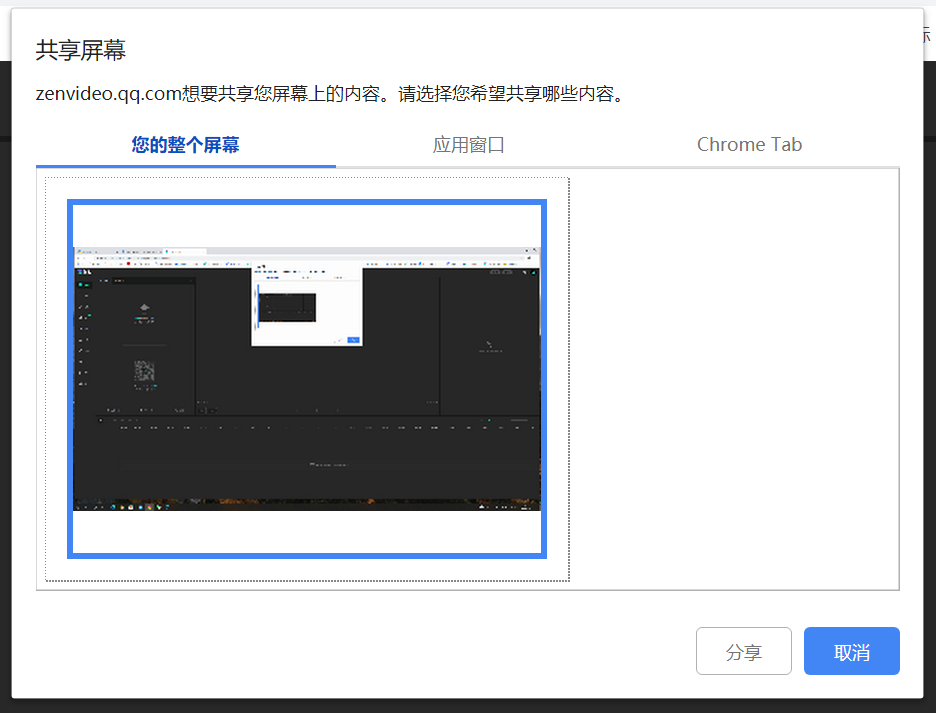Image resolution: width=936 pixels, height=713 pixels.
Task: Click the blue button in nested preview dialog
Action: 353,340
